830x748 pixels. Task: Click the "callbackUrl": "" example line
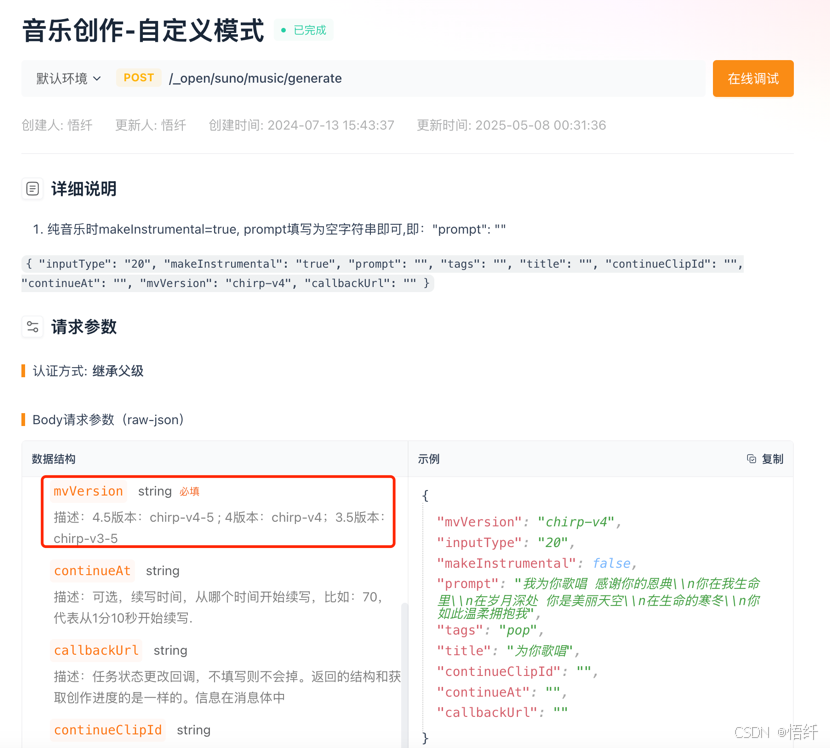point(502,713)
